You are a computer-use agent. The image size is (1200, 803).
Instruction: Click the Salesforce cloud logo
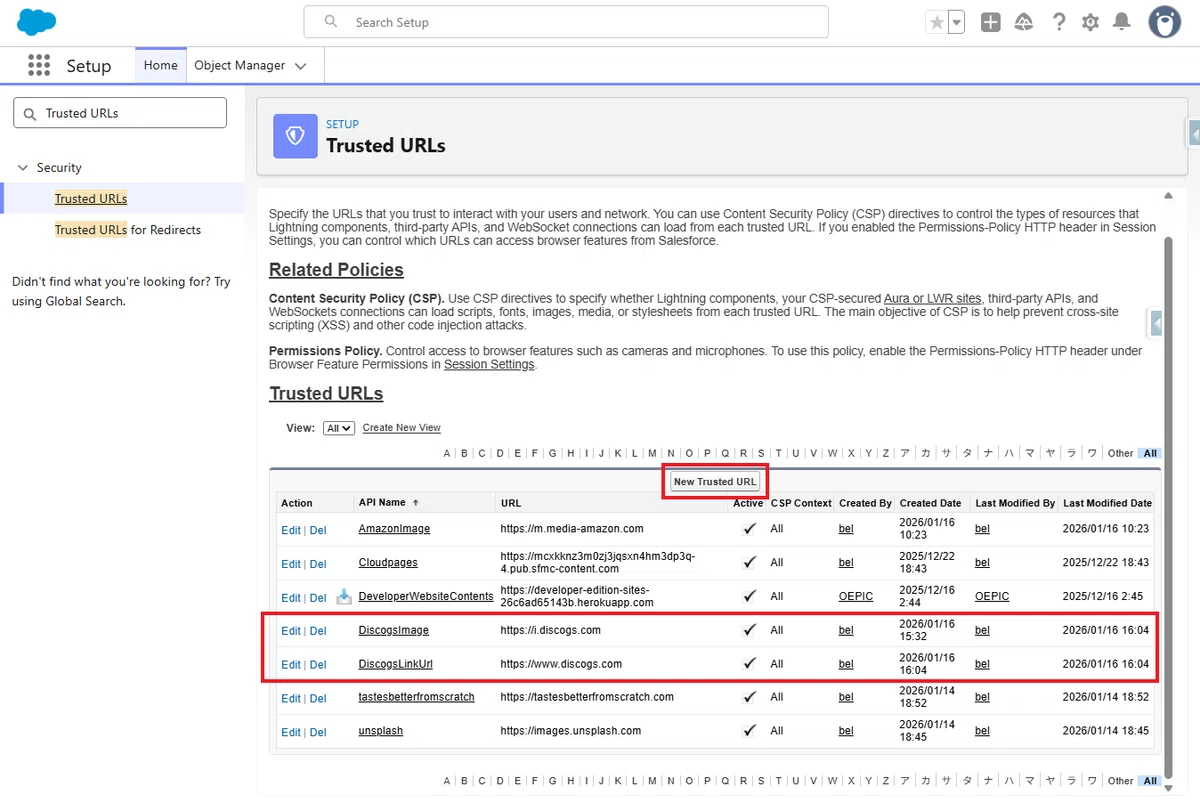37,21
